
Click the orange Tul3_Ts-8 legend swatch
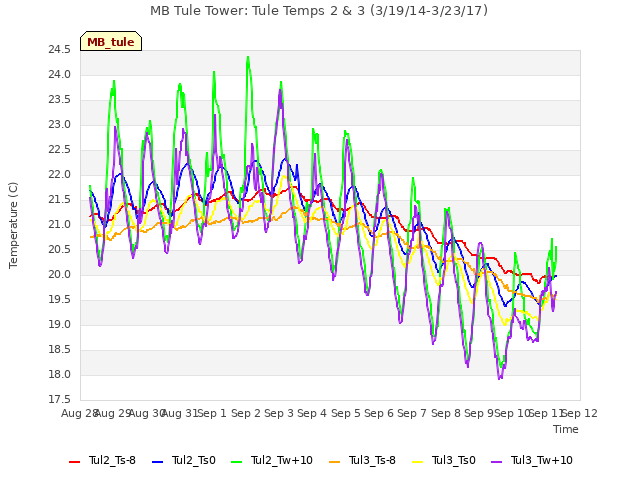(x=335, y=462)
